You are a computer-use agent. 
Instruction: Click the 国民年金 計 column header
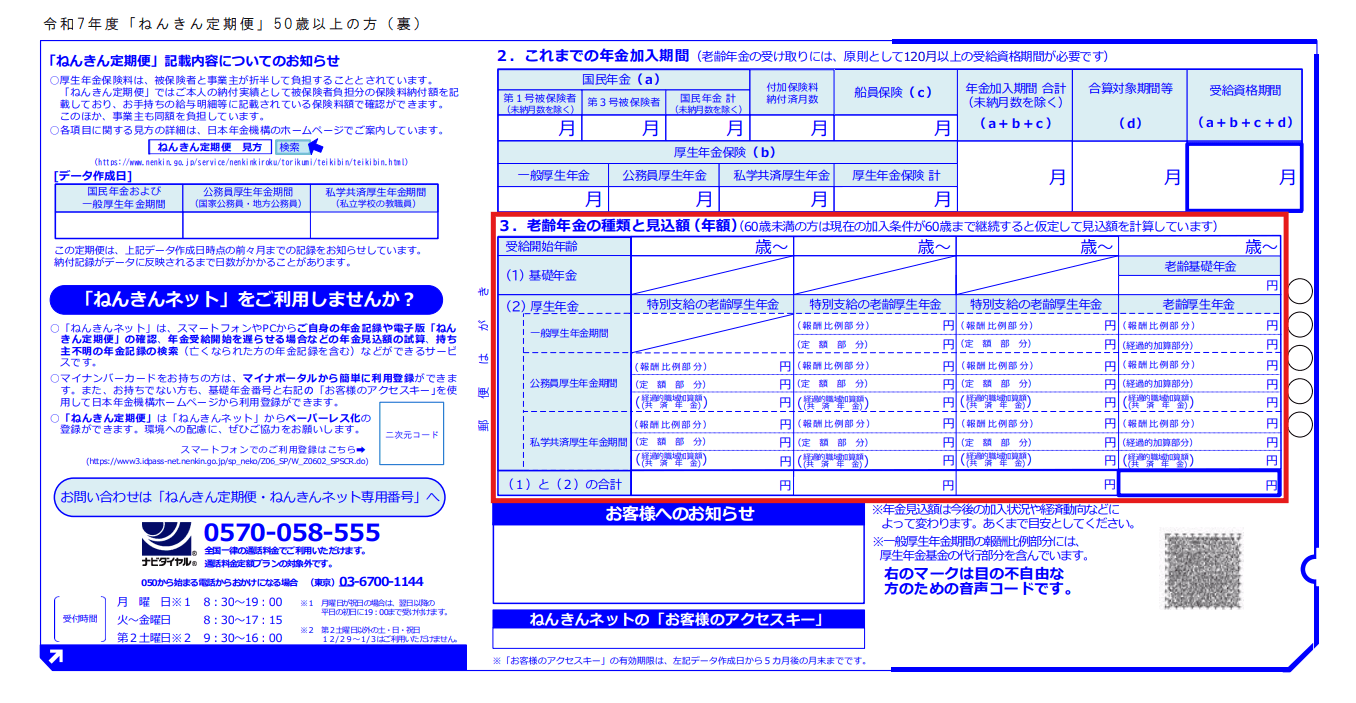[706, 104]
